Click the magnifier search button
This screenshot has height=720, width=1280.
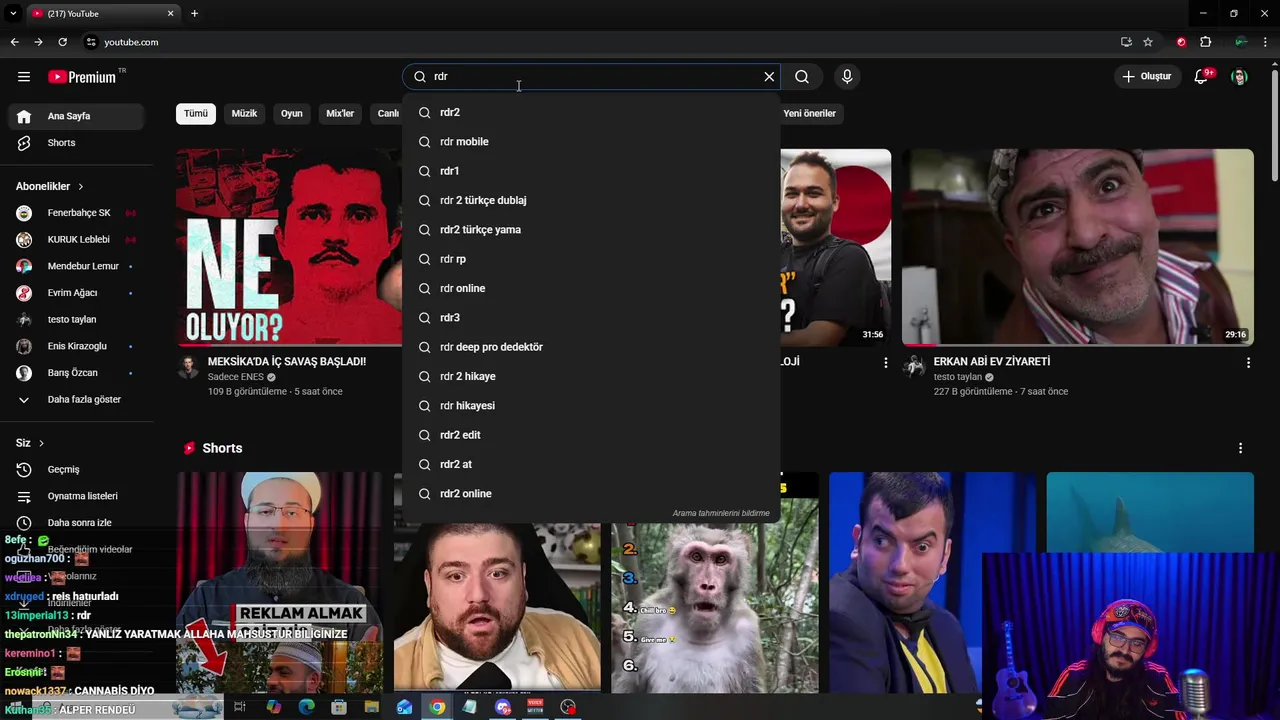pyautogui.click(x=802, y=77)
